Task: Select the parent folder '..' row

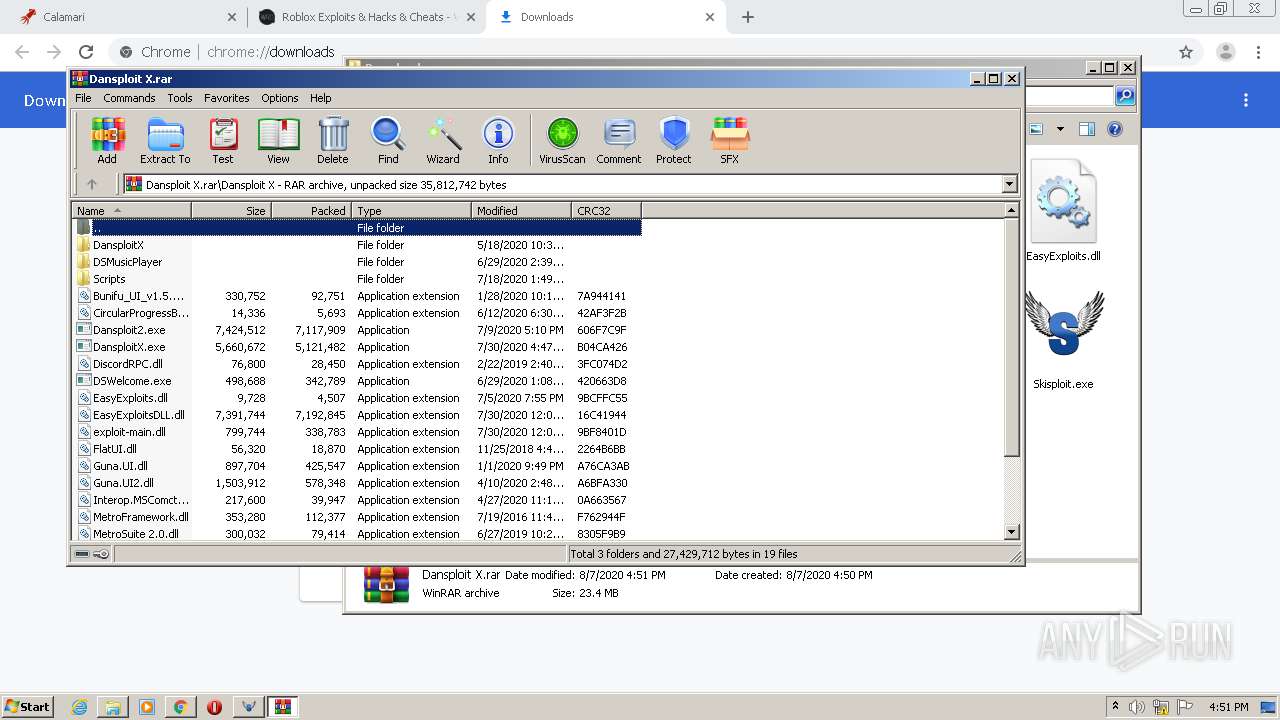Action: (357, 228)
